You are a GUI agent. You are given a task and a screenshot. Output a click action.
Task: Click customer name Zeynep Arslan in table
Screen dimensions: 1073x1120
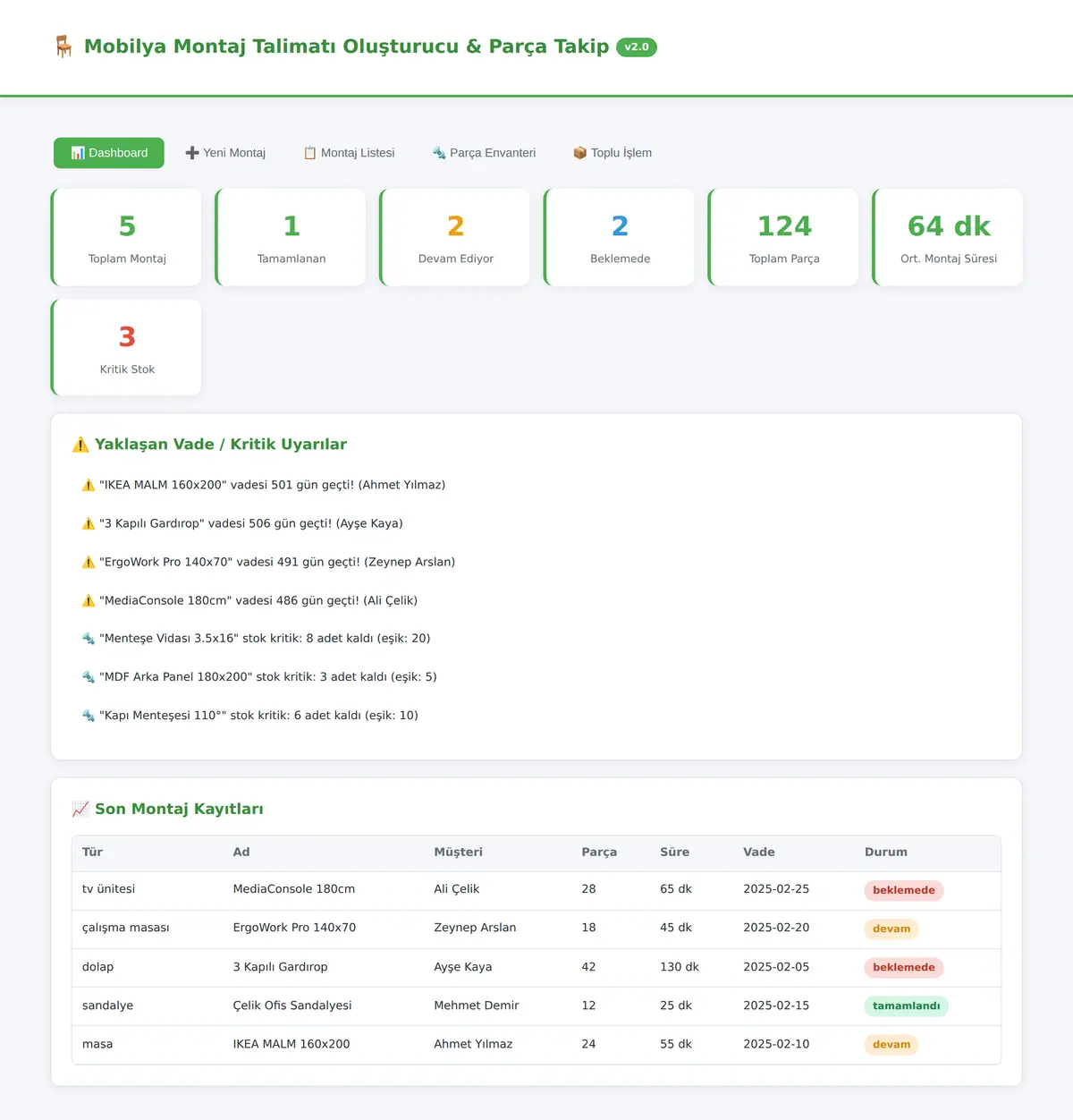[x=475, y=928]
